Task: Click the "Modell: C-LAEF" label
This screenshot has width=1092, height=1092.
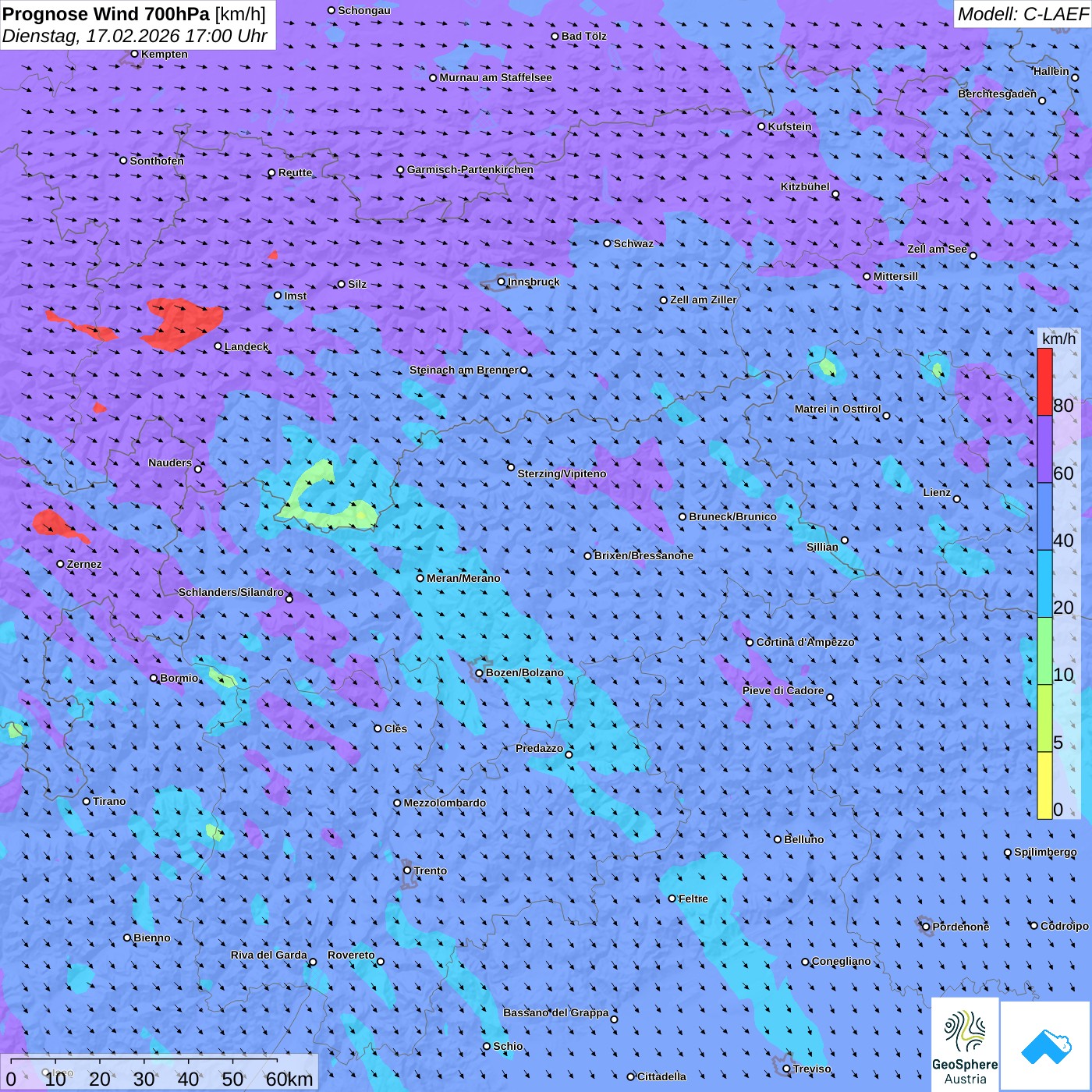Action: click(1022, 14)
